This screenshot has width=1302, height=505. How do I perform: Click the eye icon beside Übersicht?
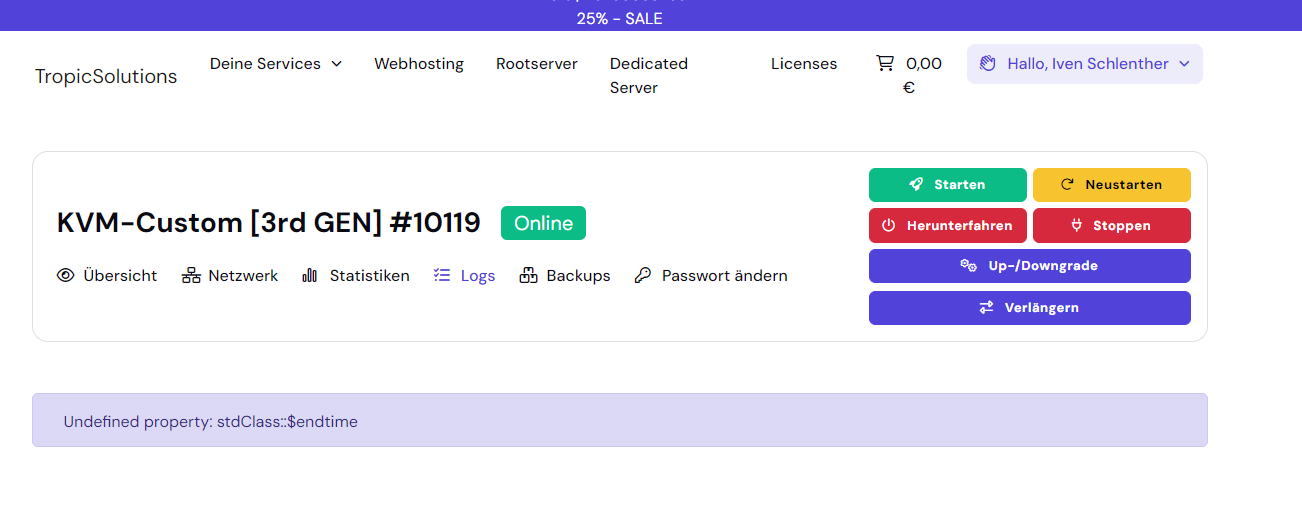[66, 276]
